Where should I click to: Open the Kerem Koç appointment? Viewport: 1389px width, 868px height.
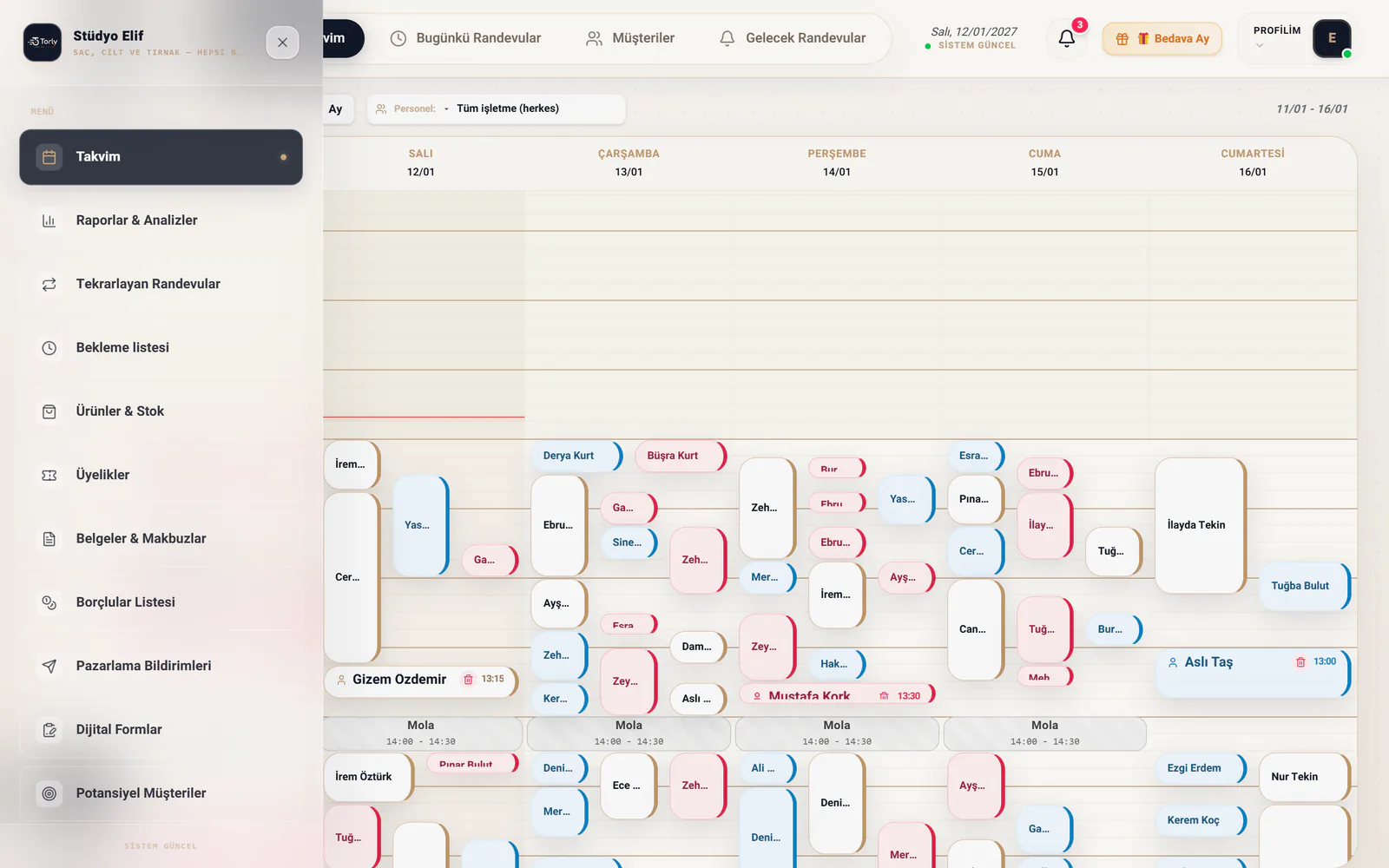pos(1201,820)
